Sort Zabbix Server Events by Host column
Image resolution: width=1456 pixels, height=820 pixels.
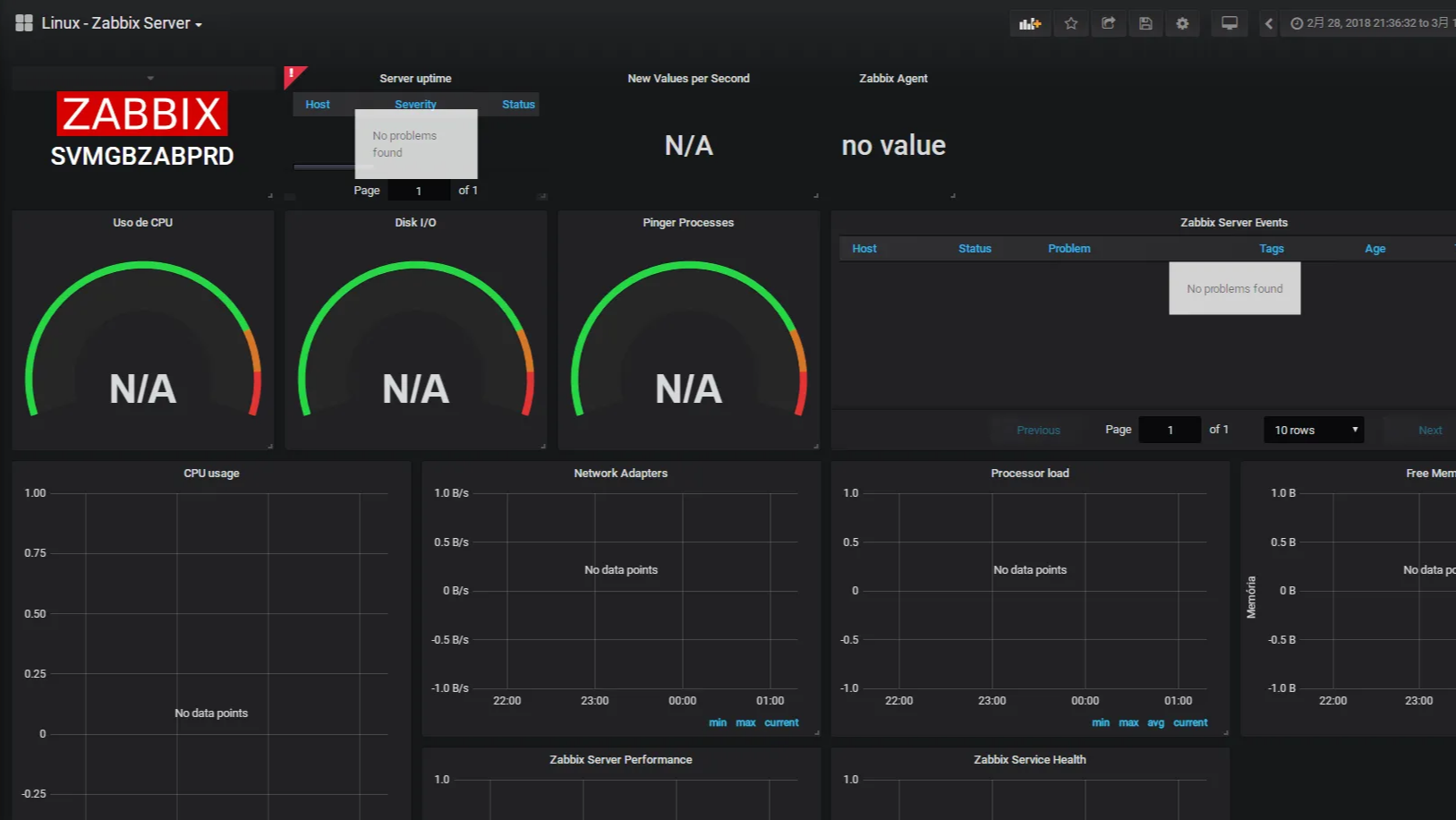pos(864,249)
